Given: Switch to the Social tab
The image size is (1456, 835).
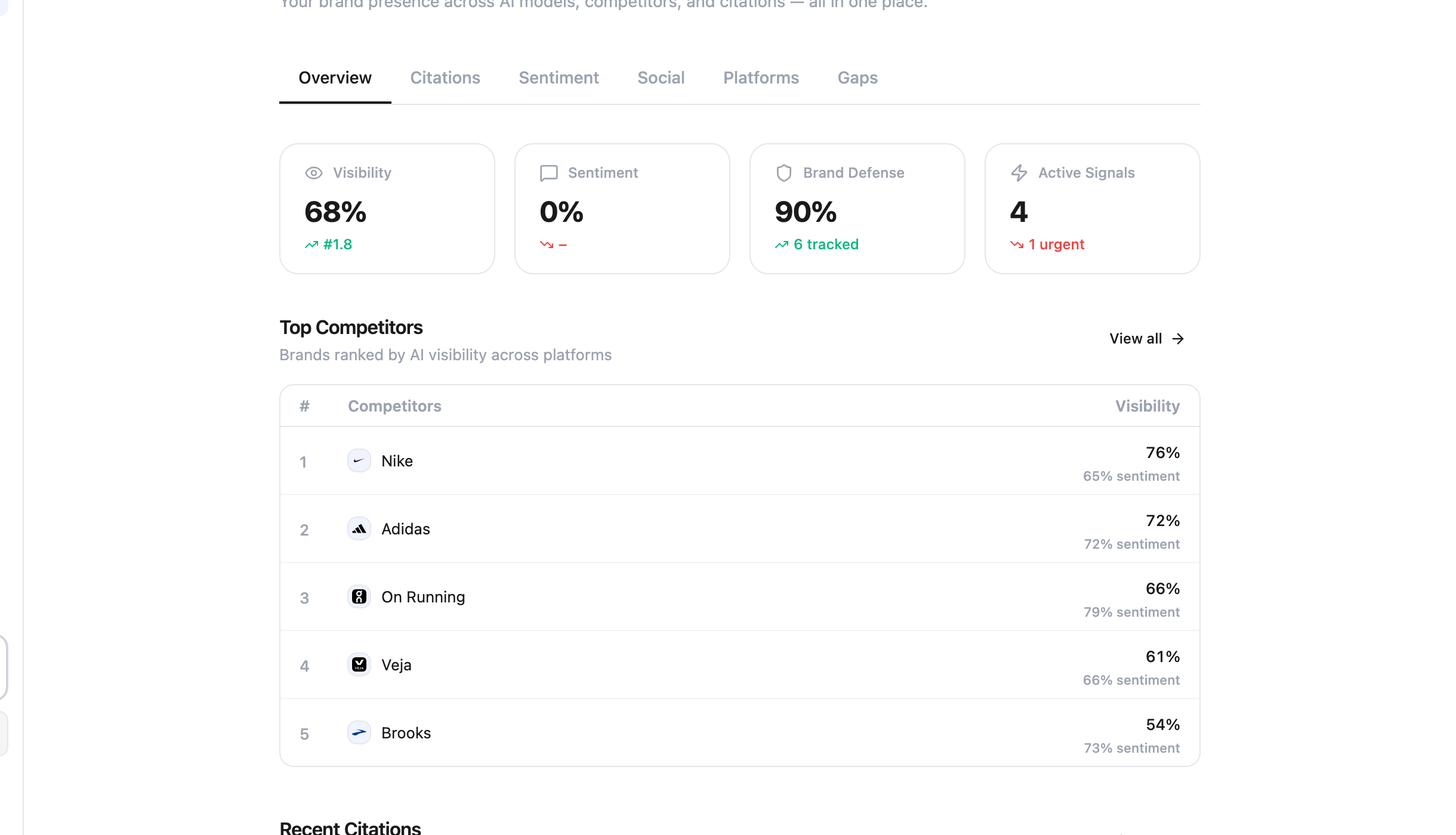Looking at the screenshot, I should (x=661, y=78).
